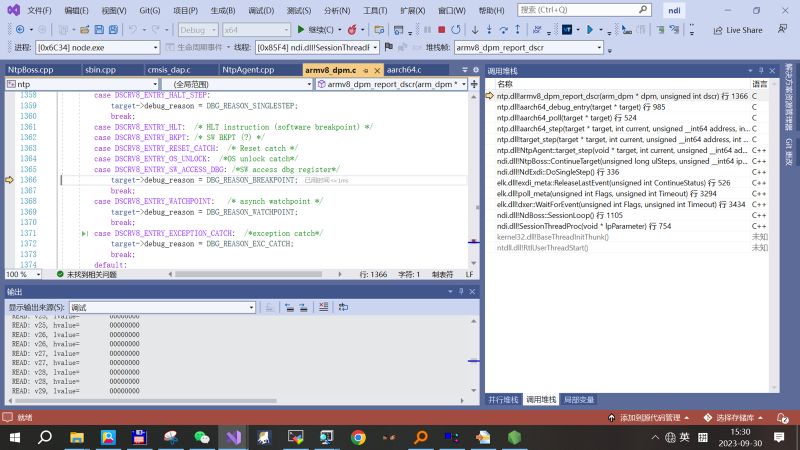The height and width of the screenshot is (450, 800).
Task: Open the 100 % zoom dropdown
Action: click(23, 274)
